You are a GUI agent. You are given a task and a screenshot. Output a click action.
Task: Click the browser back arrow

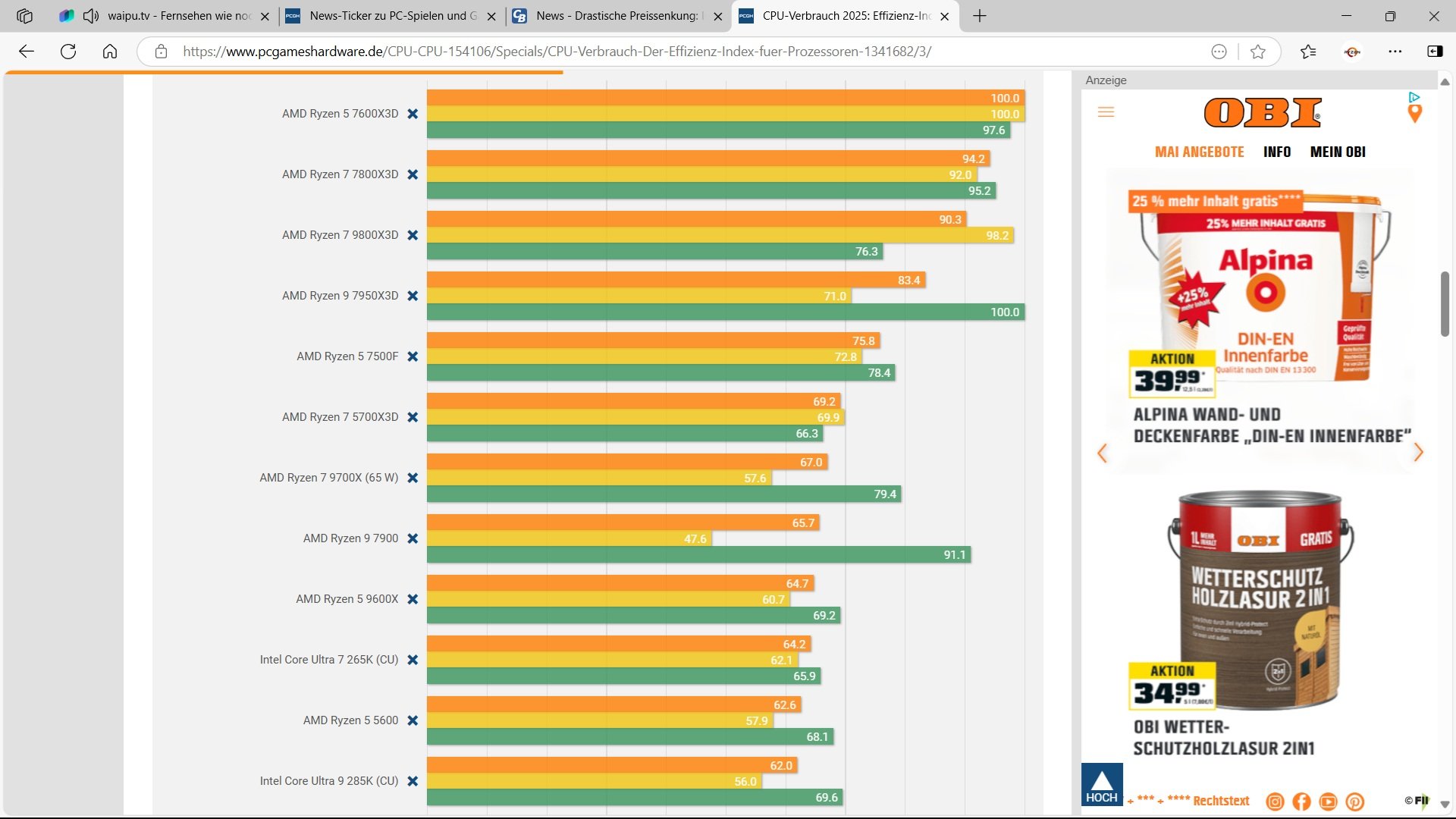(27, 52)
